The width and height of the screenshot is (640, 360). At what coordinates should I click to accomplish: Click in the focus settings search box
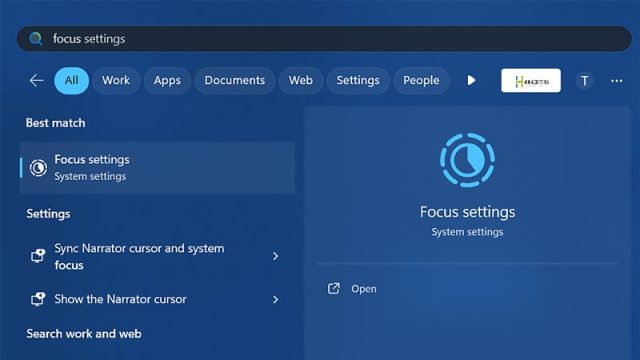[324, 39]
